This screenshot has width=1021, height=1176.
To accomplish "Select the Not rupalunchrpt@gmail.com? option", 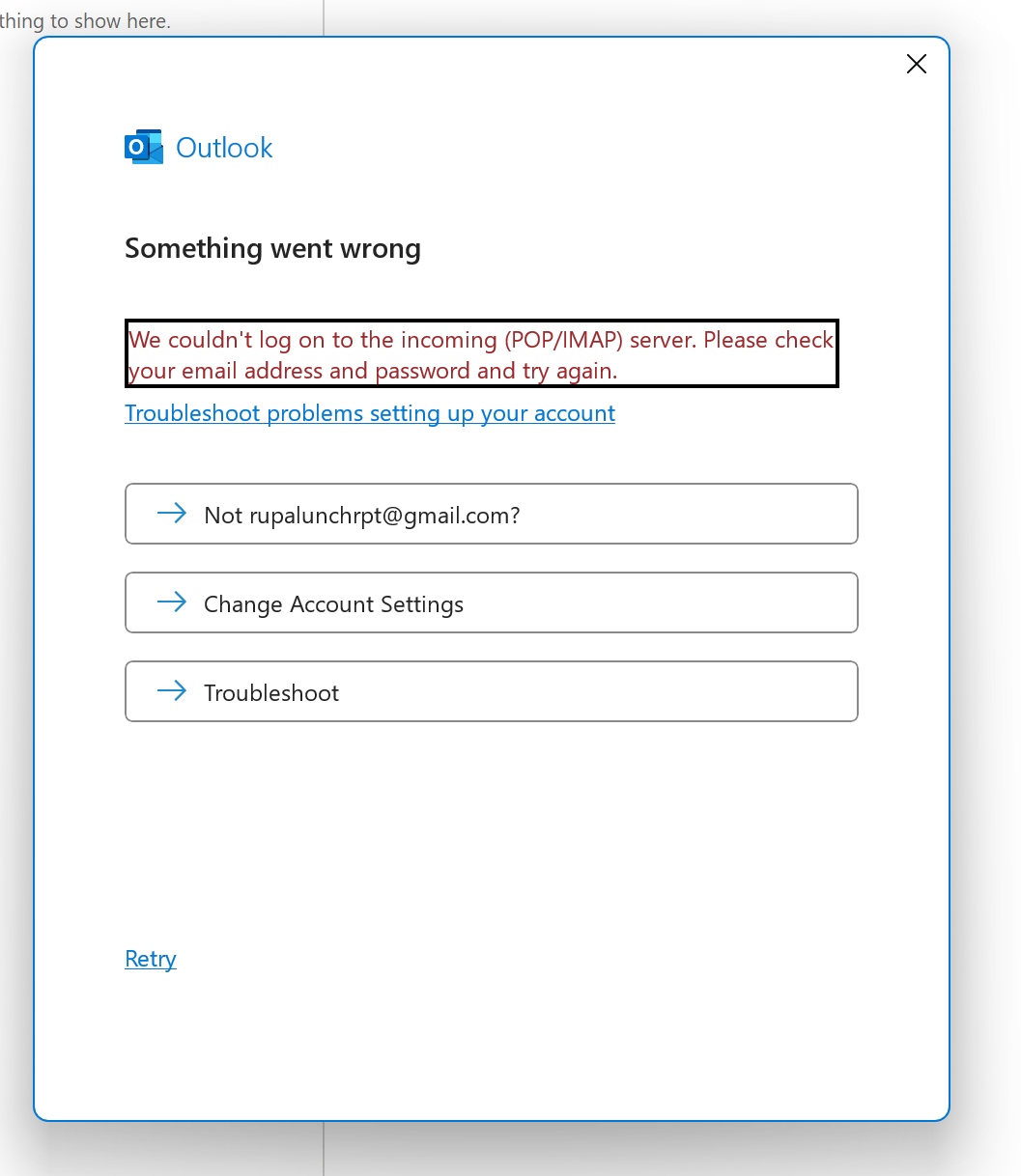I will pyautogui.click(x=492, y=514).
